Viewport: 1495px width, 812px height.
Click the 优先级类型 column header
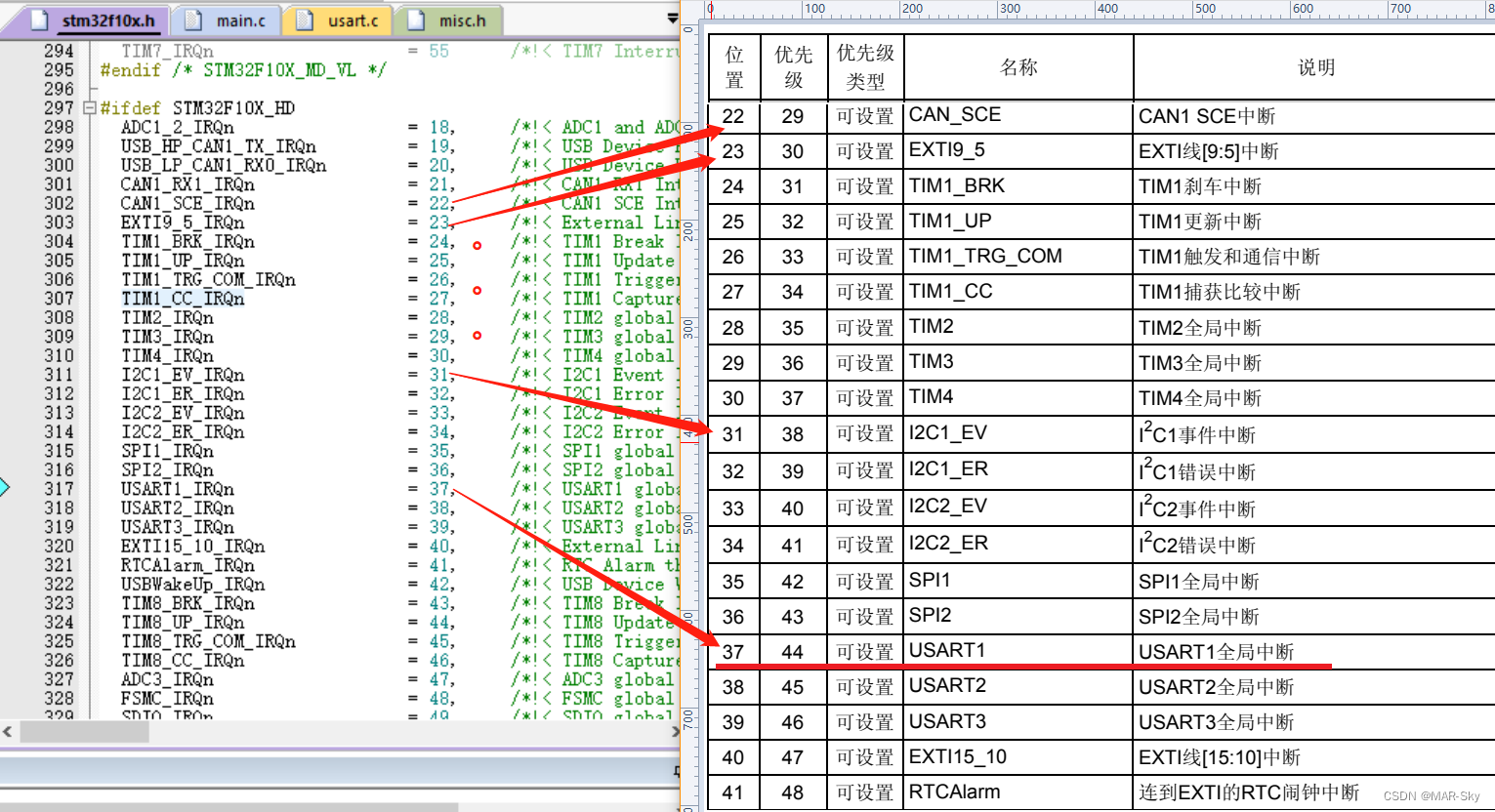tap(865, 66)
